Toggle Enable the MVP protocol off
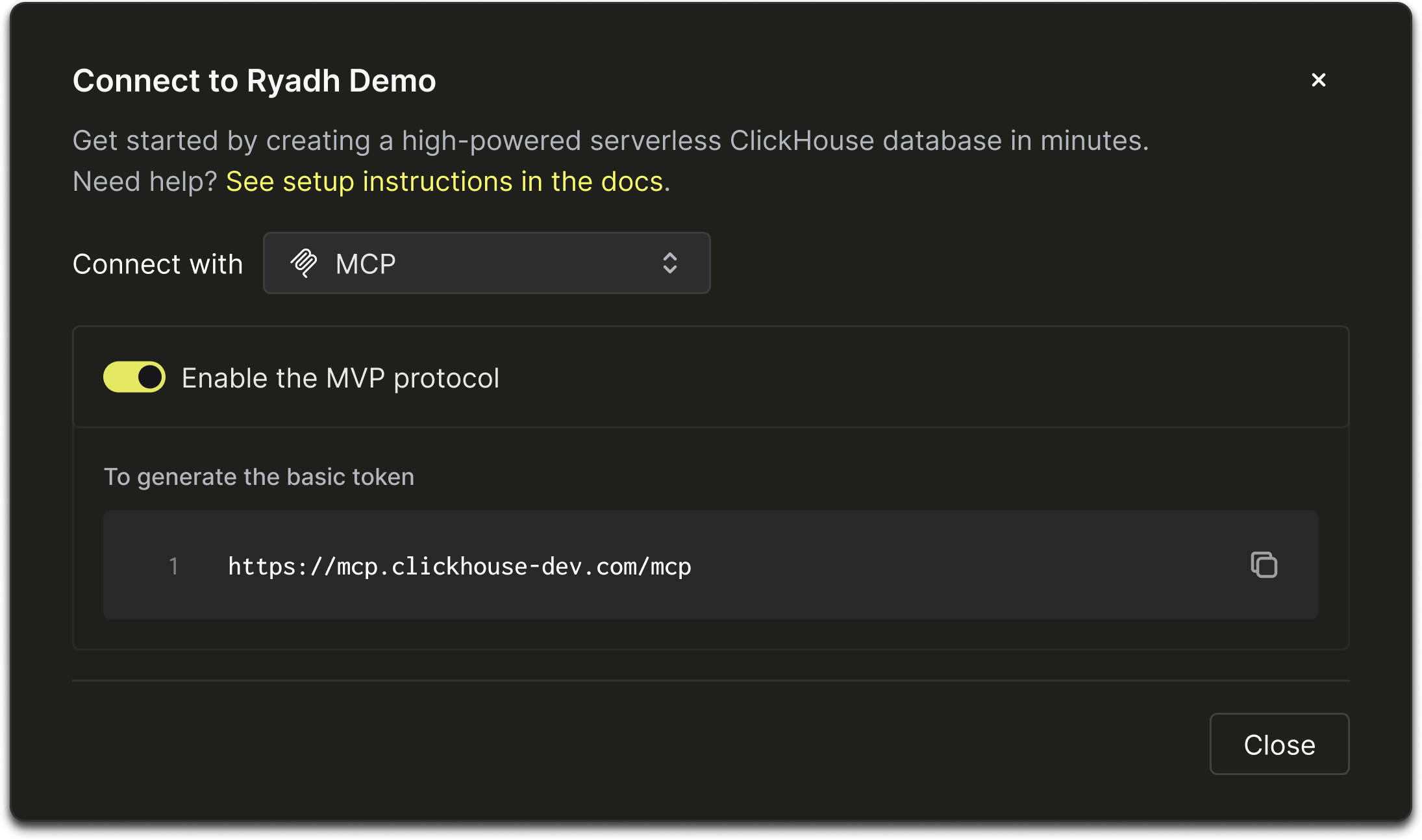This screenshot has width=1422, height=840. click(134, 377)
